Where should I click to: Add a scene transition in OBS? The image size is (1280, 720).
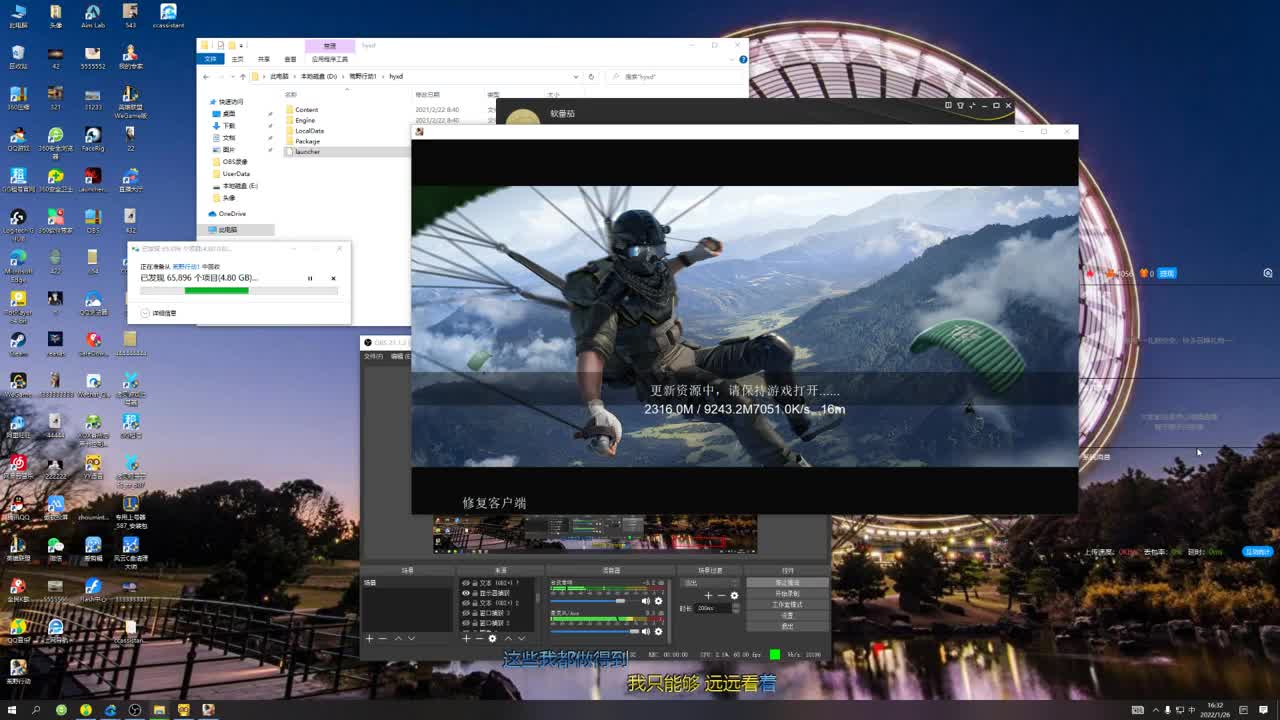click(x=708, y=596)
